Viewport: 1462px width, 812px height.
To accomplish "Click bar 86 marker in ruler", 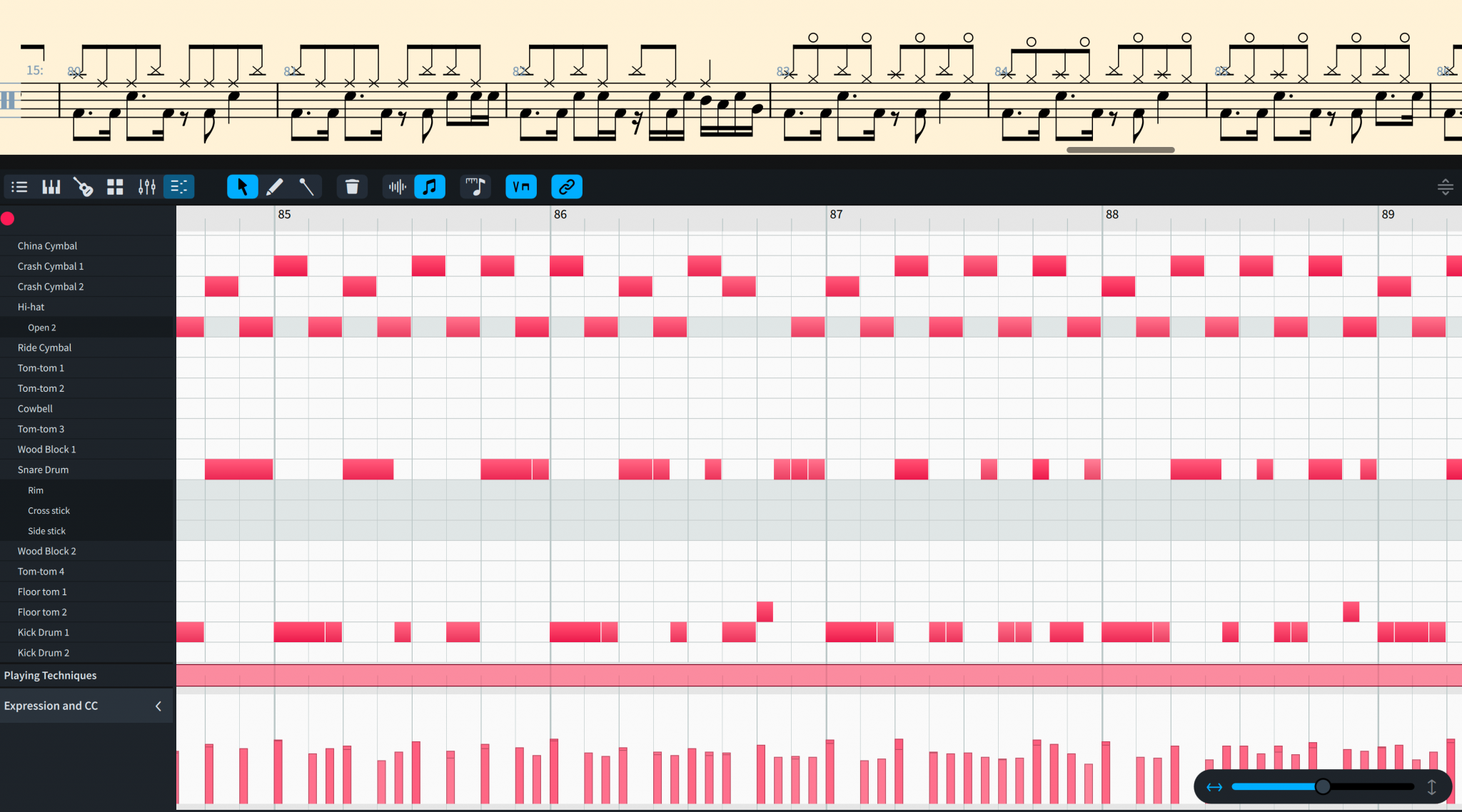I will pos(560,214).
